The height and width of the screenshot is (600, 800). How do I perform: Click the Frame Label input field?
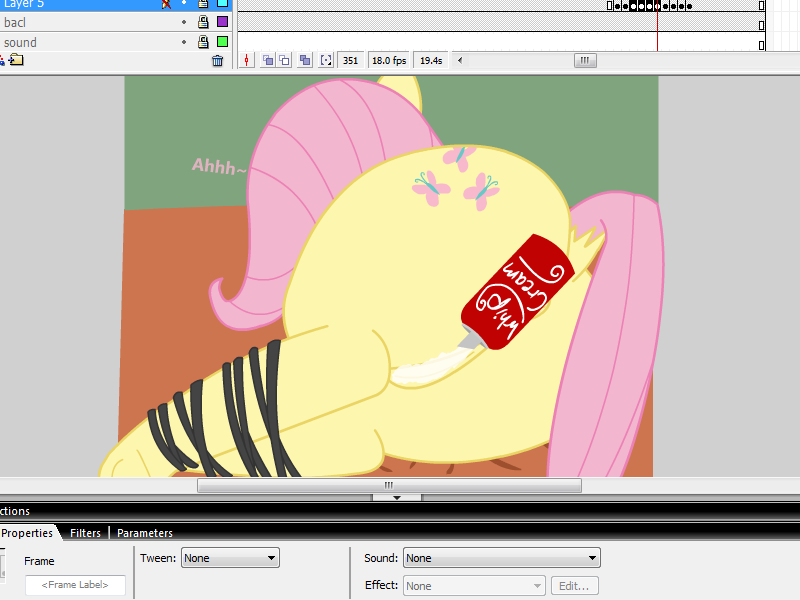[75, 585]
